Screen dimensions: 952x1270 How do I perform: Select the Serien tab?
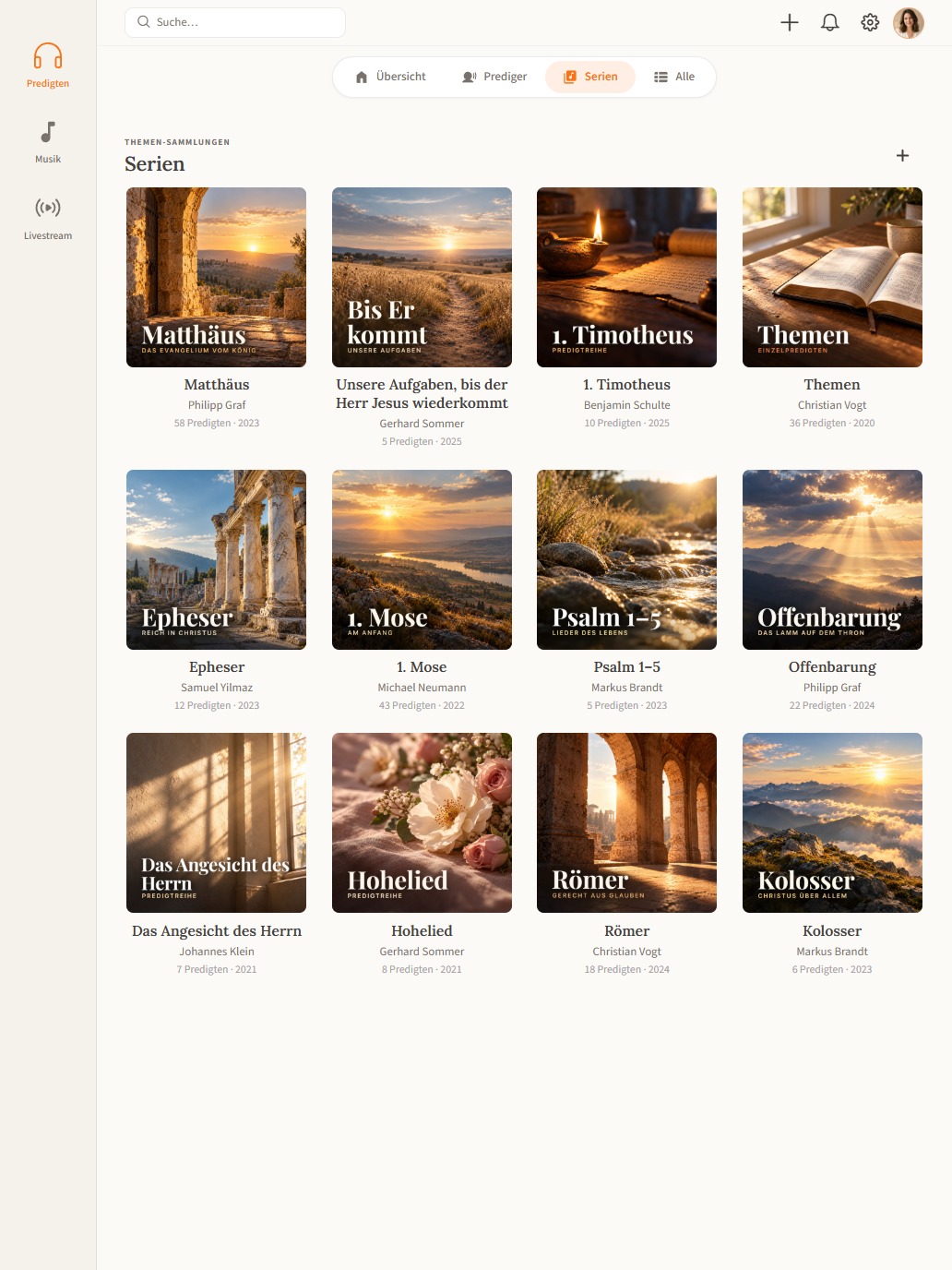pyautogui.click(x=590, y=77)
